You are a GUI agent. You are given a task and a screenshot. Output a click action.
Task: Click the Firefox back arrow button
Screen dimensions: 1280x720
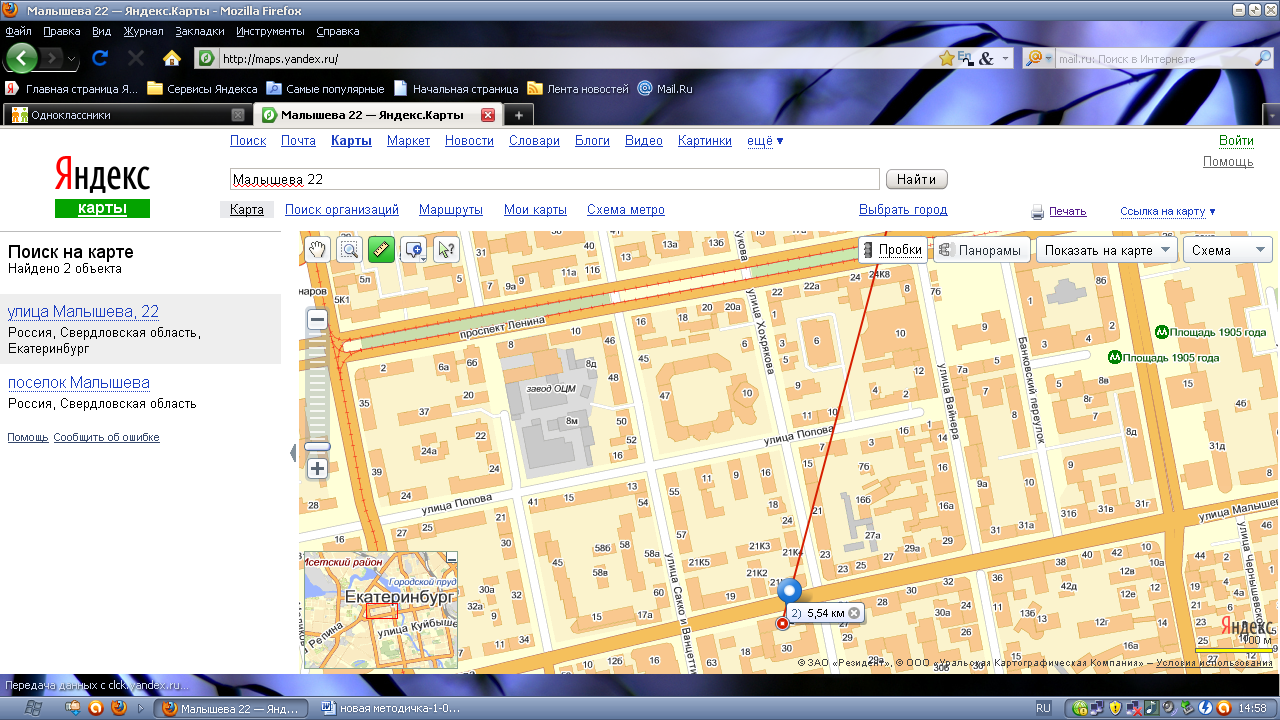[22, 57]
